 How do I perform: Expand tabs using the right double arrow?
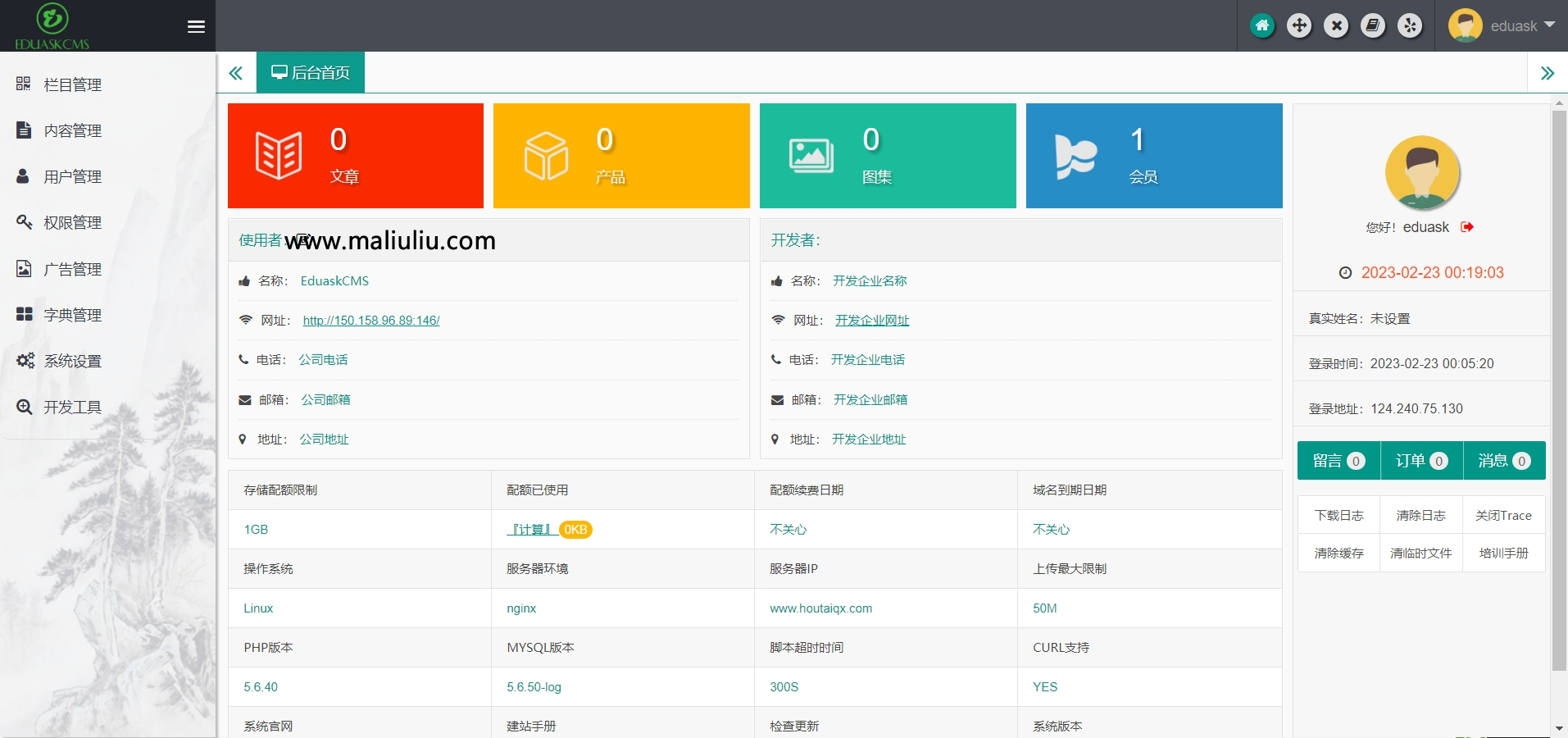point(1548,73)
